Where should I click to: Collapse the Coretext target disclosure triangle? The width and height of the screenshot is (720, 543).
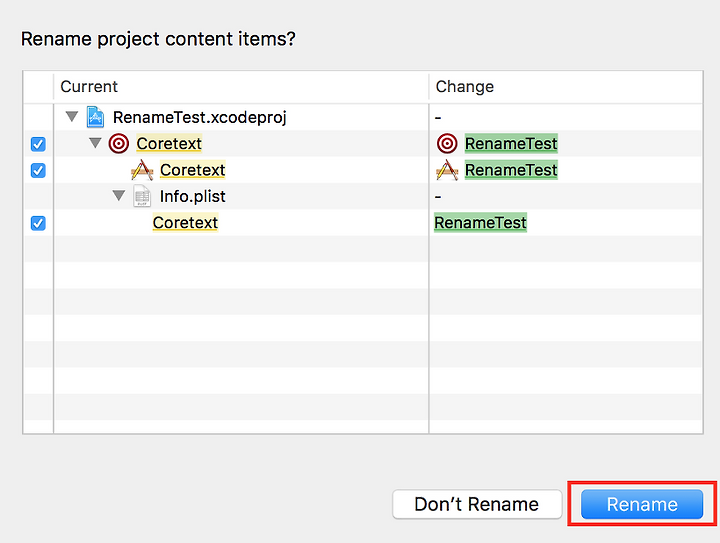[x=95, y=143]
